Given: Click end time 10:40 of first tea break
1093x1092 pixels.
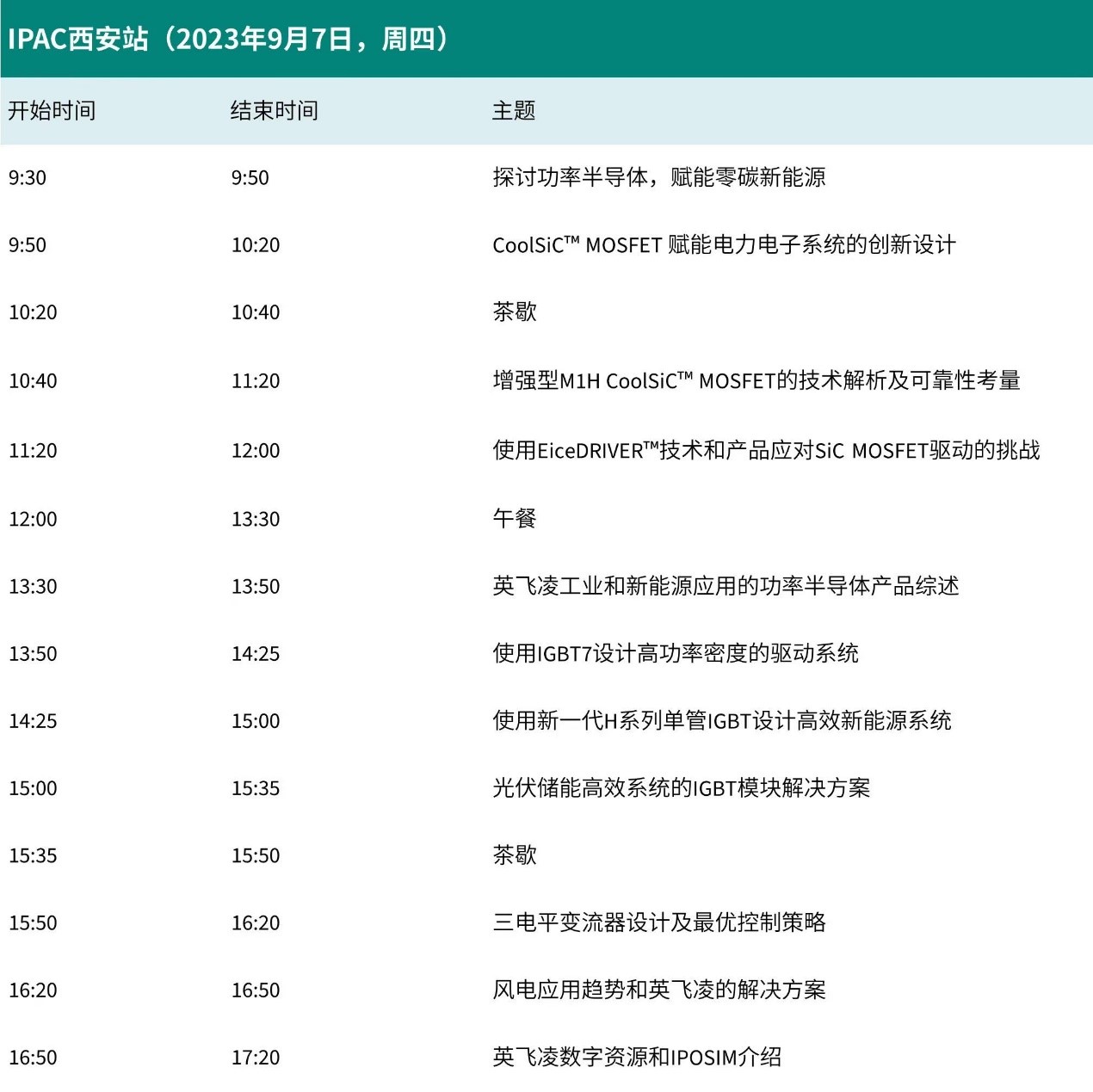Looking at the screenshot, I should point(256,312).
